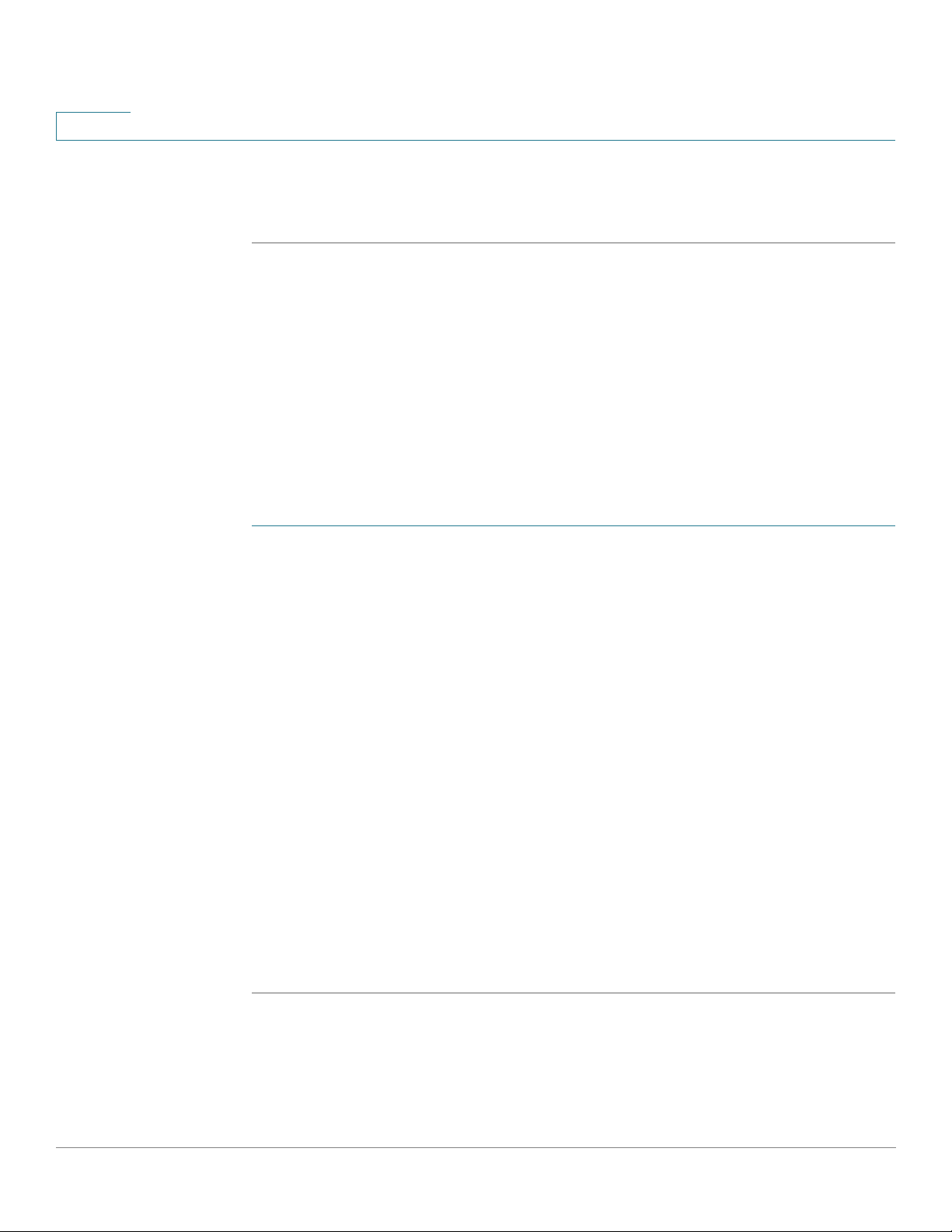Click the blue header line beside chapter box
The image size is (952, 1232).
[x=513, y=140]
